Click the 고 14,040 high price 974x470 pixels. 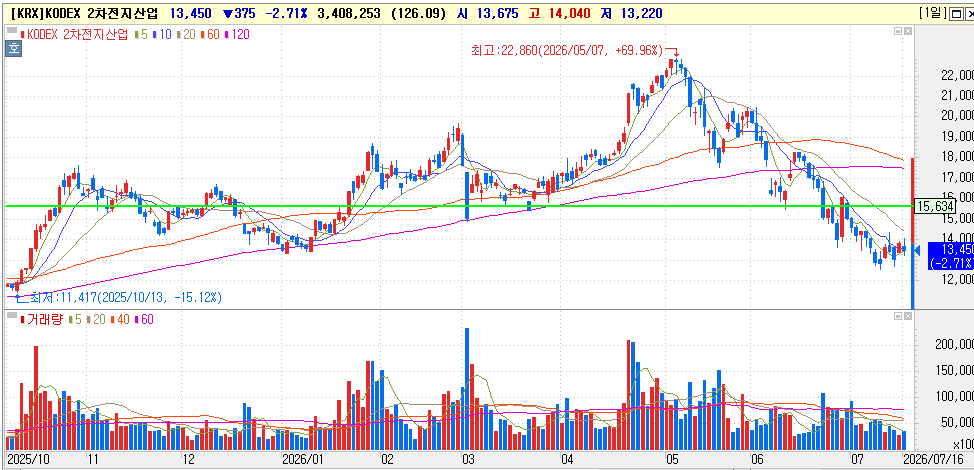click(x=560, y=13)
